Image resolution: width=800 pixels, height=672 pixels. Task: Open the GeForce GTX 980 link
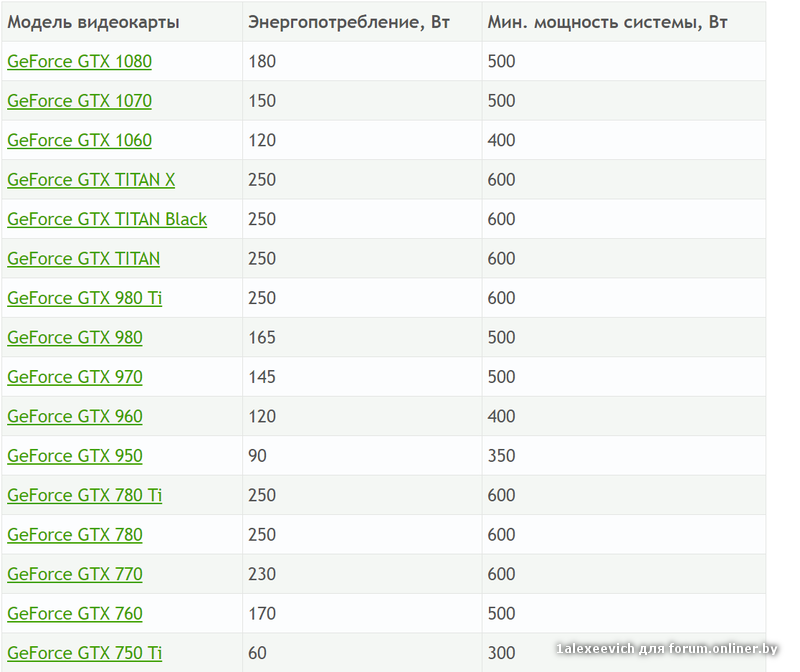tap(75, 338)
